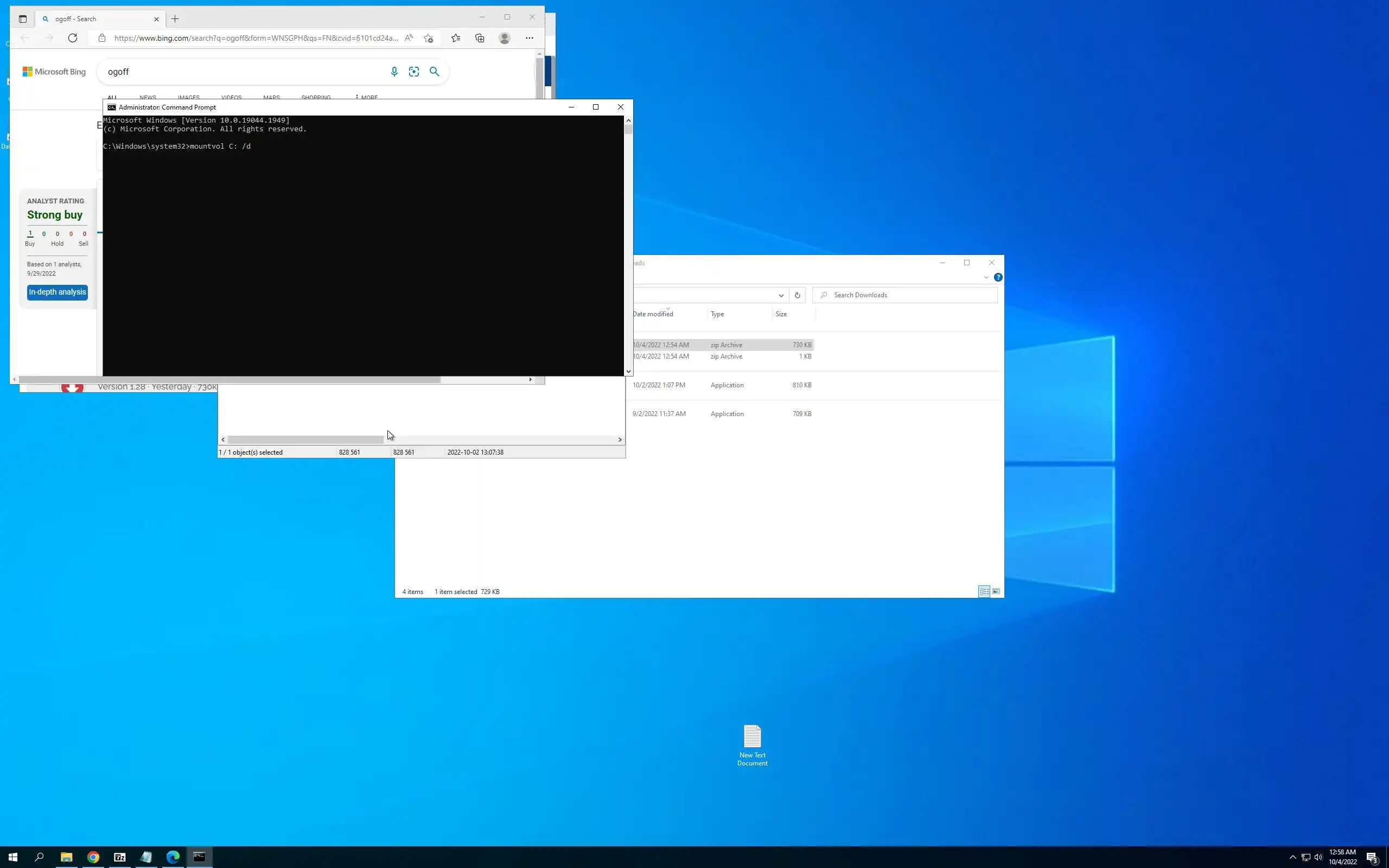This screenshot has height=868, width=1389.
Task: Open Google Chrome from taskbar
Action: pos(93,857)
